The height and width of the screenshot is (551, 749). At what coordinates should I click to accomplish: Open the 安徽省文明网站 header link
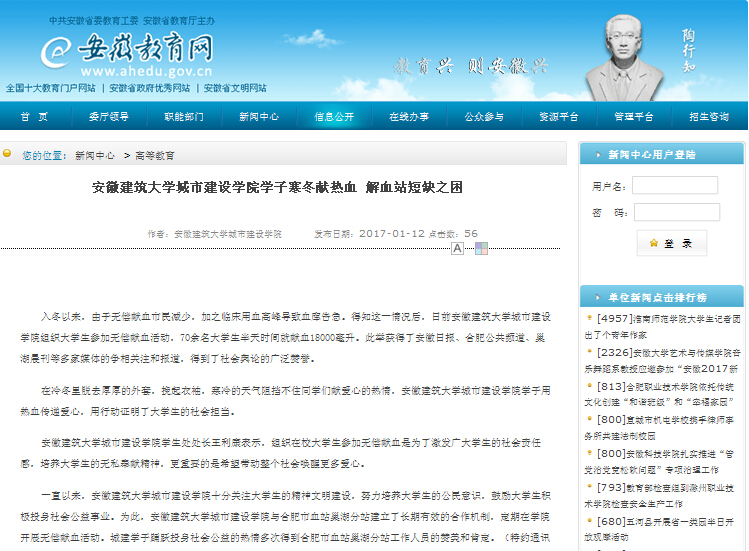(x=234, y=88)
